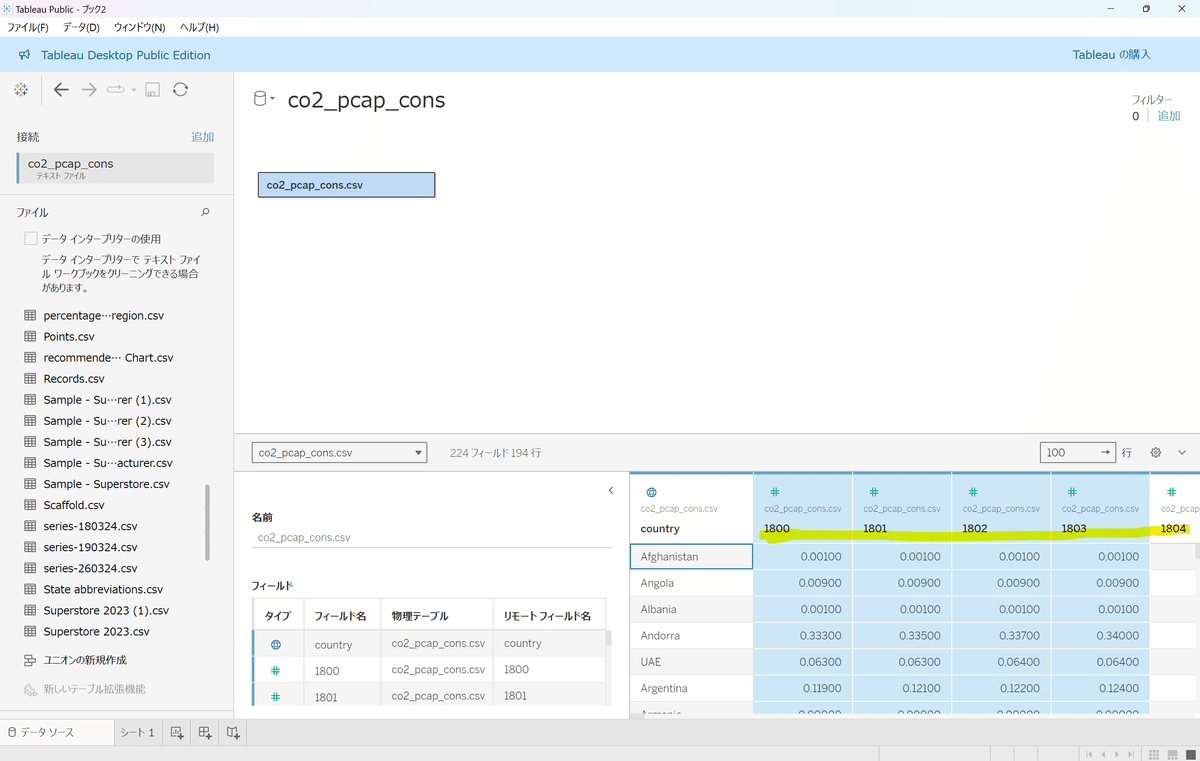Click the number type icon above 1801 column

click(x=873, y=492)
